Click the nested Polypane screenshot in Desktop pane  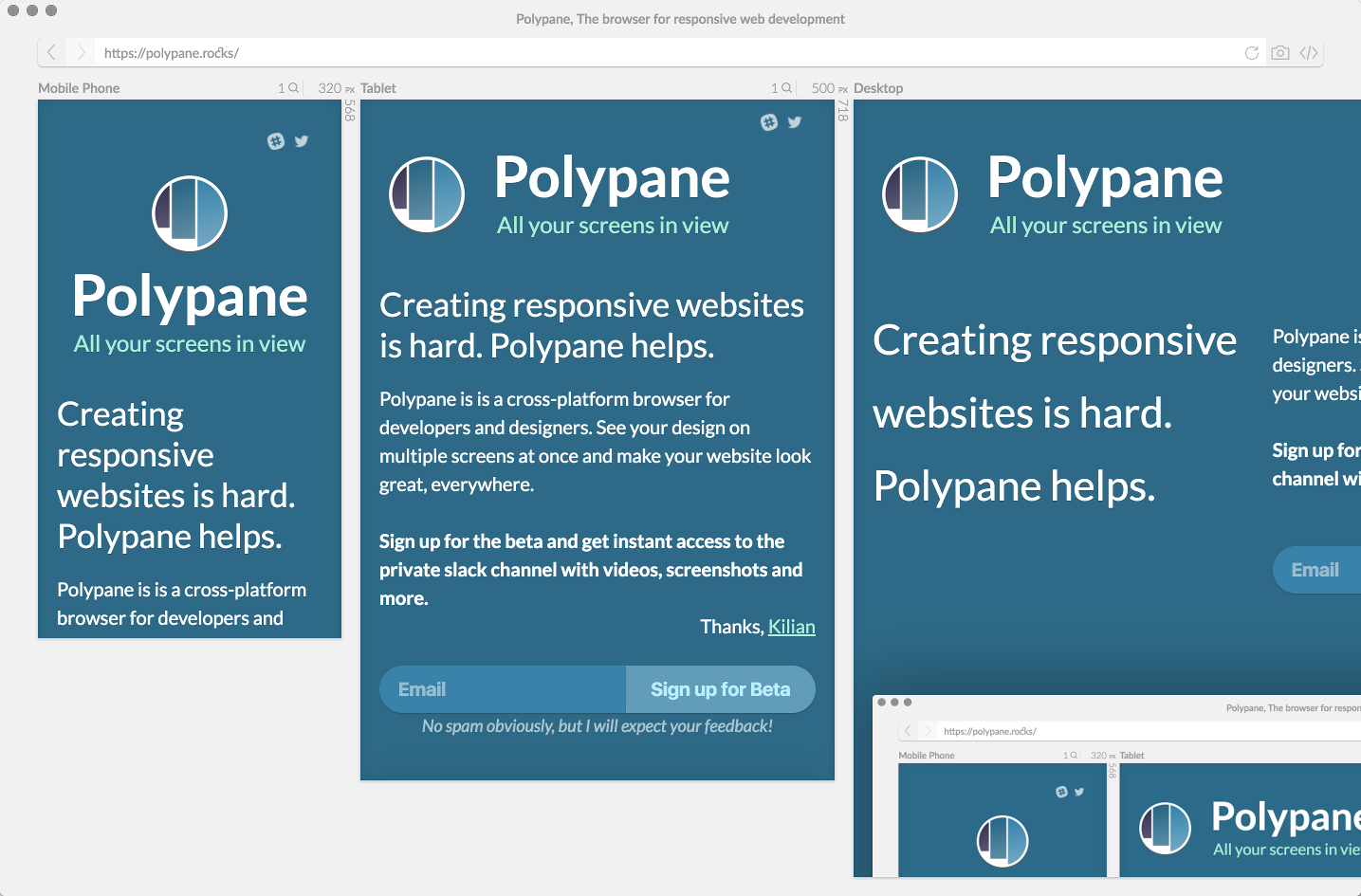[1116, 786]
